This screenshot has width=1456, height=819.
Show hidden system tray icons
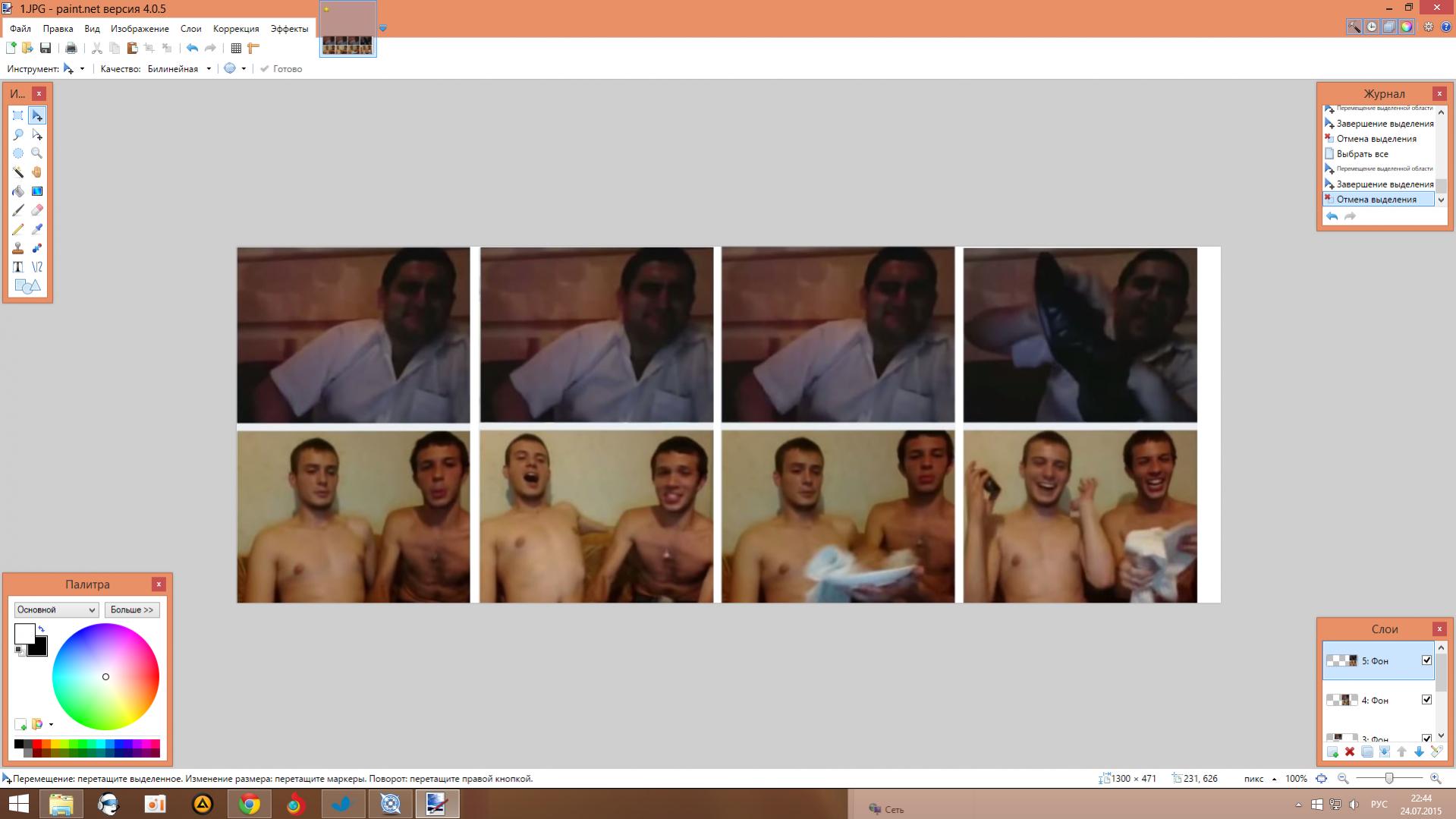pos(1297,805)
